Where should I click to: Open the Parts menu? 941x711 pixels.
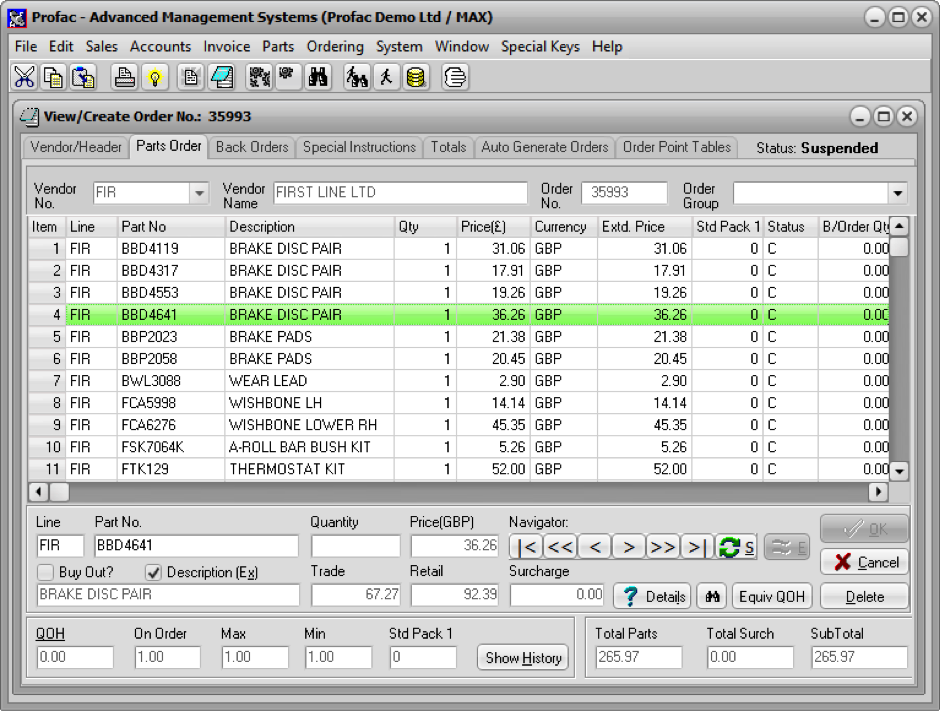(x=278, y=47)
